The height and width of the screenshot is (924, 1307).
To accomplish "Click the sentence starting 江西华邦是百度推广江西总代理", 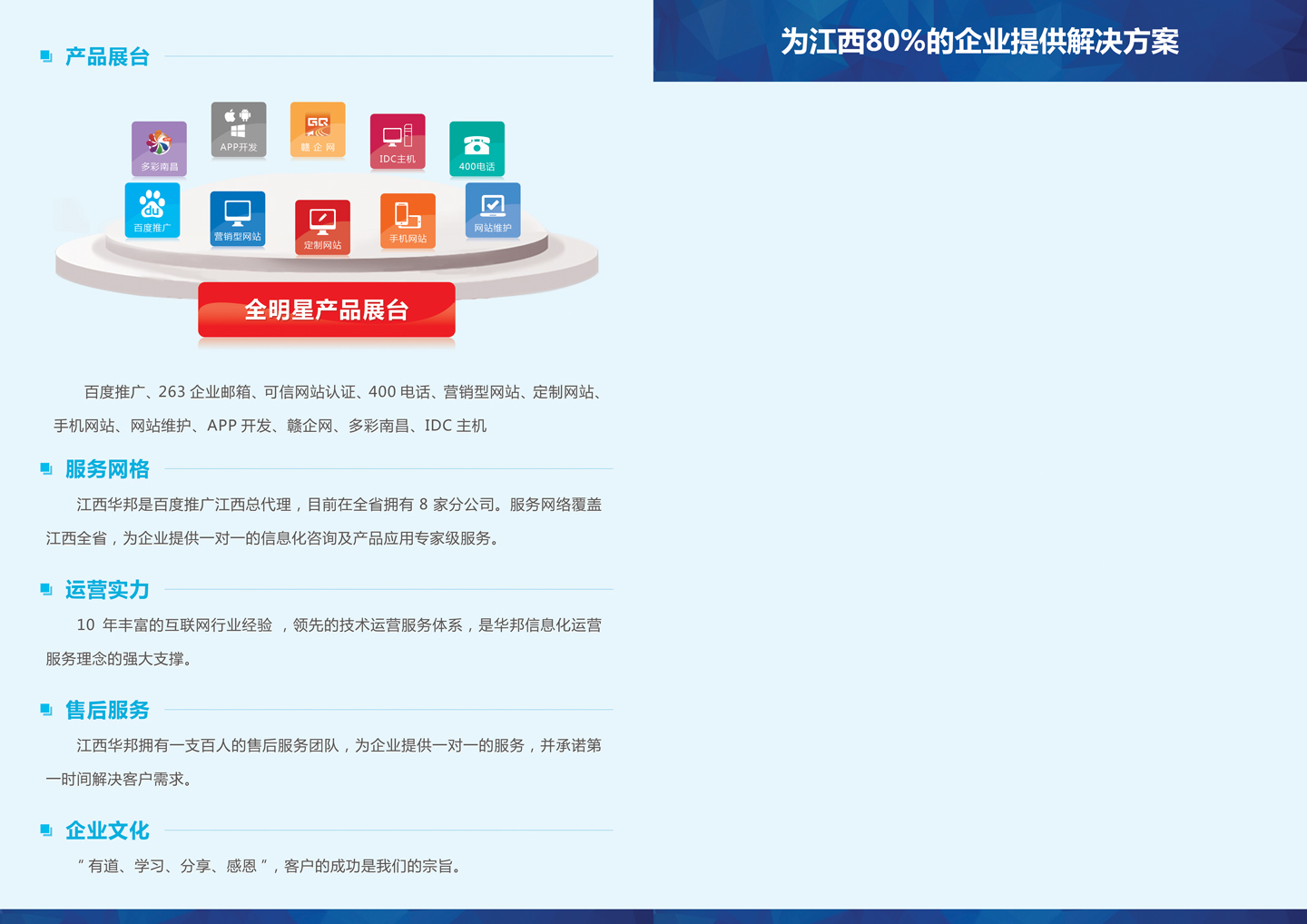I will coord(339,505).
